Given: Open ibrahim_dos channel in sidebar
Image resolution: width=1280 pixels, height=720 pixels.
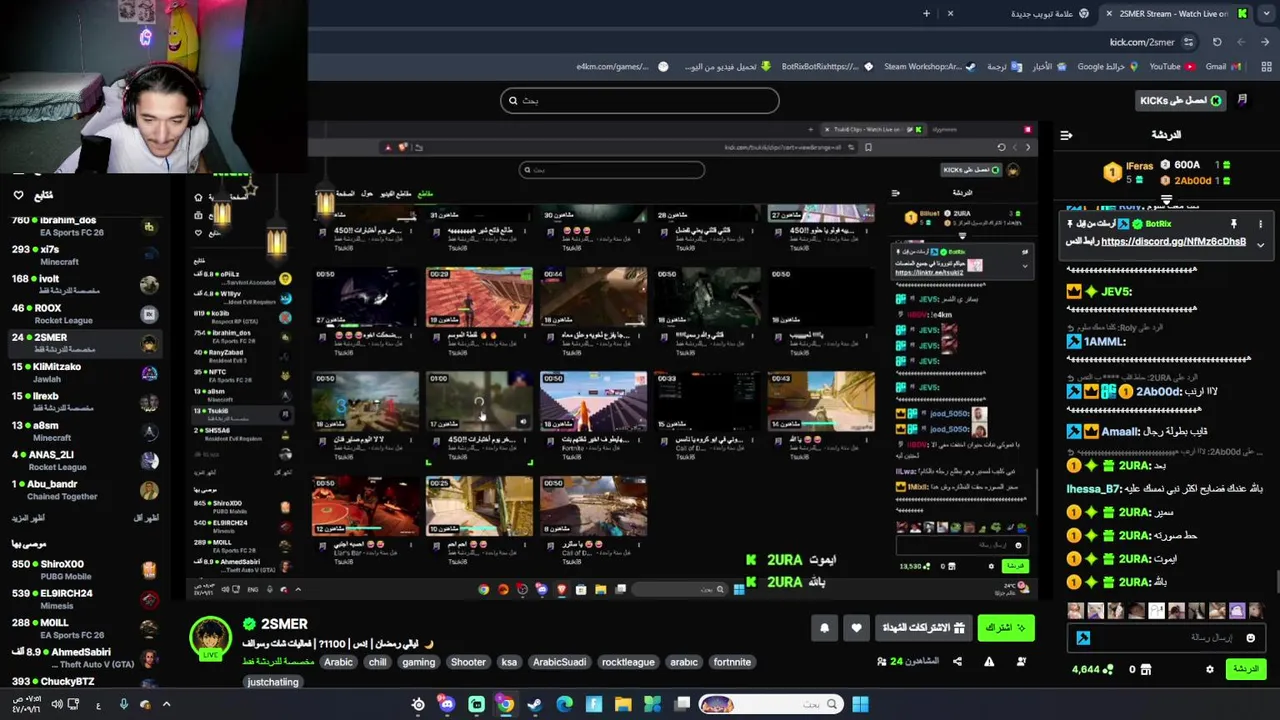Looking at the screenshot, I should (x=83, y=225).
